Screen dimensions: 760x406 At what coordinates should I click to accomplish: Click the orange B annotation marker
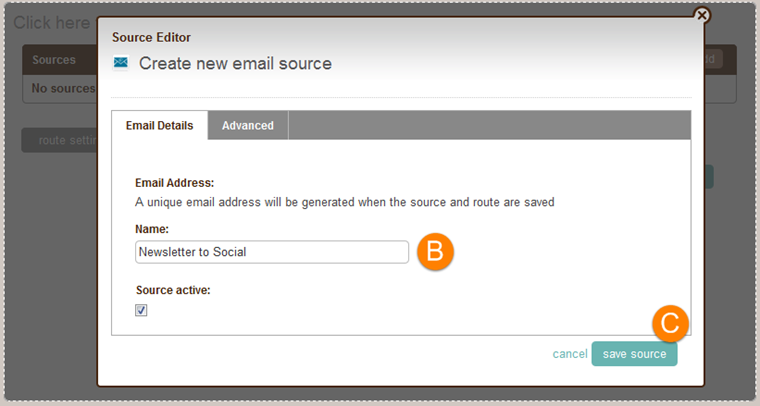(435, 252)
